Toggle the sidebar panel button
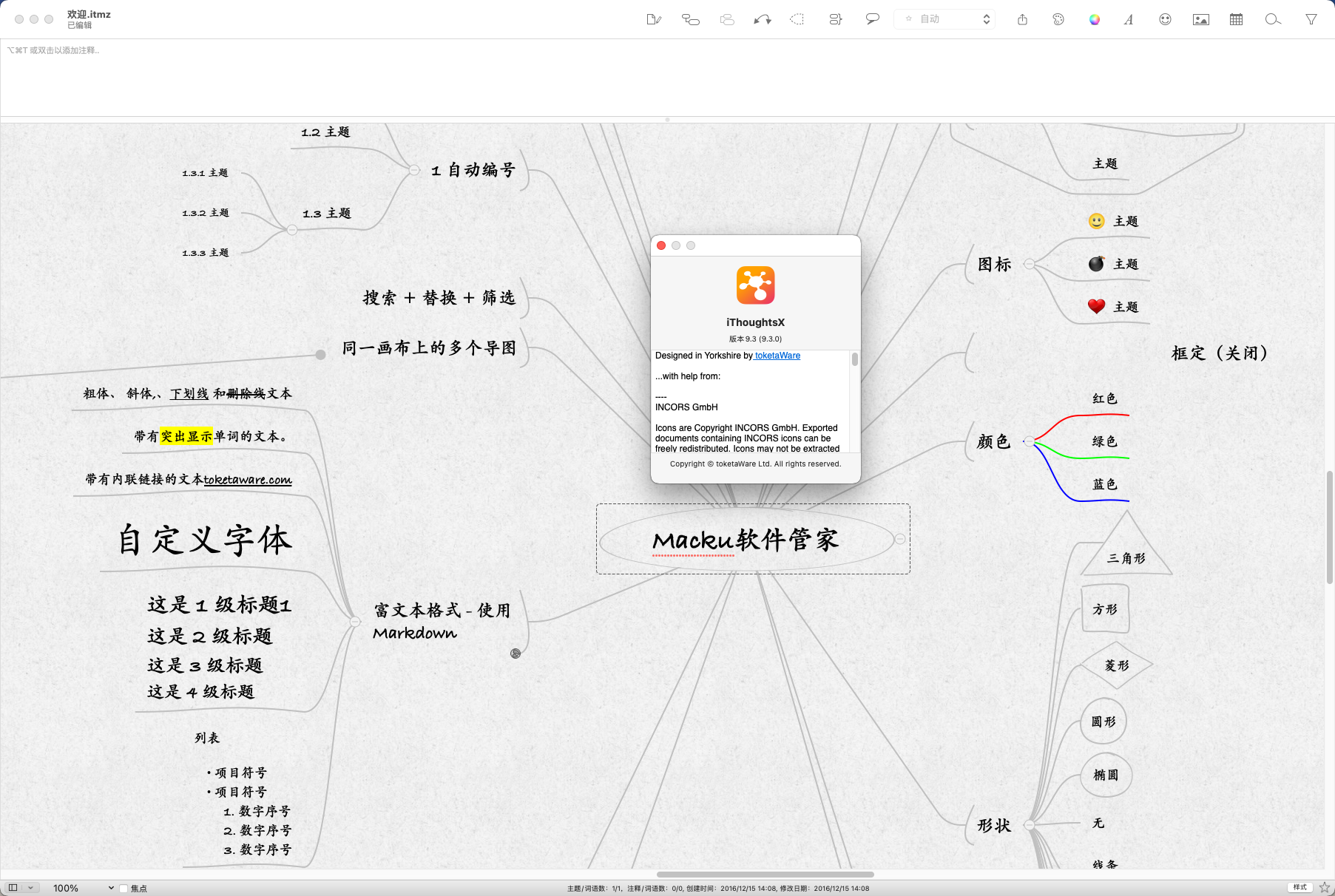 (x=13, y=888)
